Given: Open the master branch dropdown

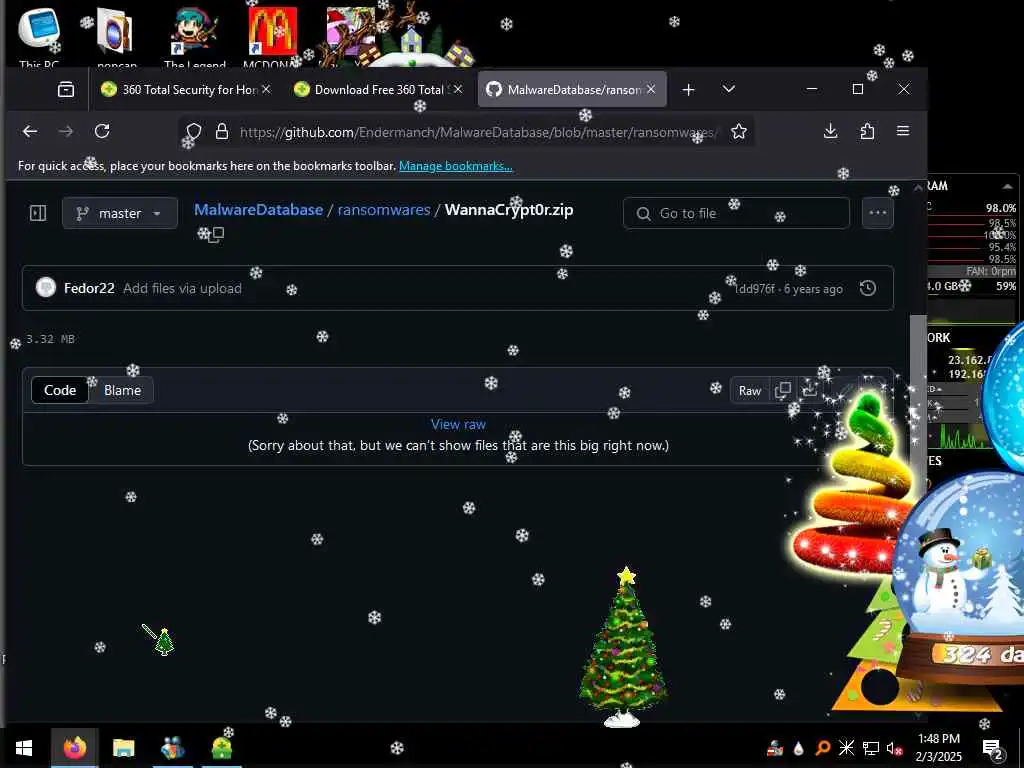Looking at the screenshot, I should pyautogui.click(x=120, y=213).
